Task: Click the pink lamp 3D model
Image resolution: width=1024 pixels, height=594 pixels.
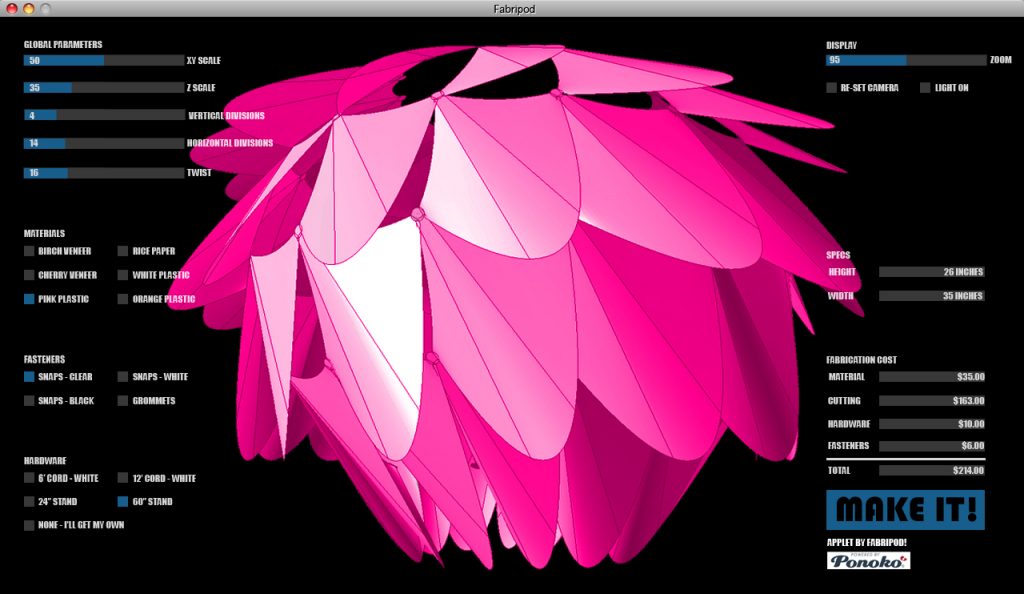Action: [x=516, y=307]
